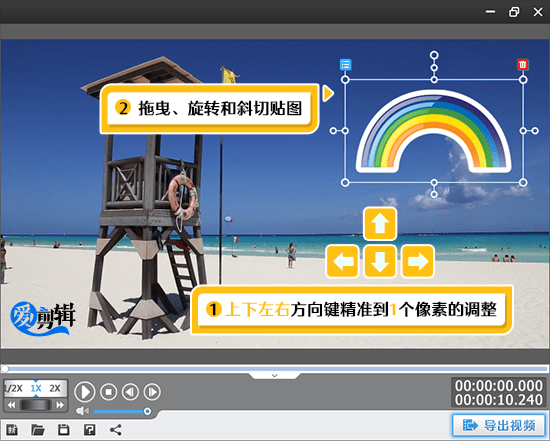Screen dimensions: 550x441
Task: Open the blue sticker settings list icon
Action: (346, 65)
